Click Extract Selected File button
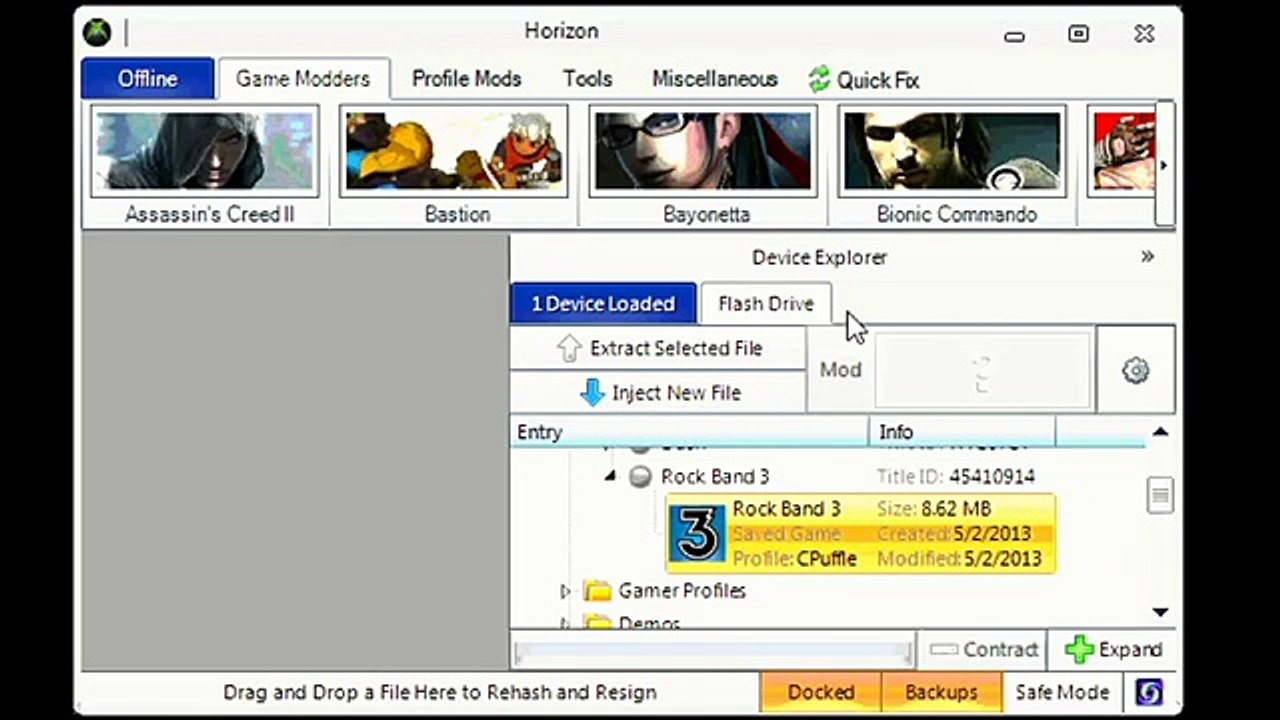 (658, 348)
